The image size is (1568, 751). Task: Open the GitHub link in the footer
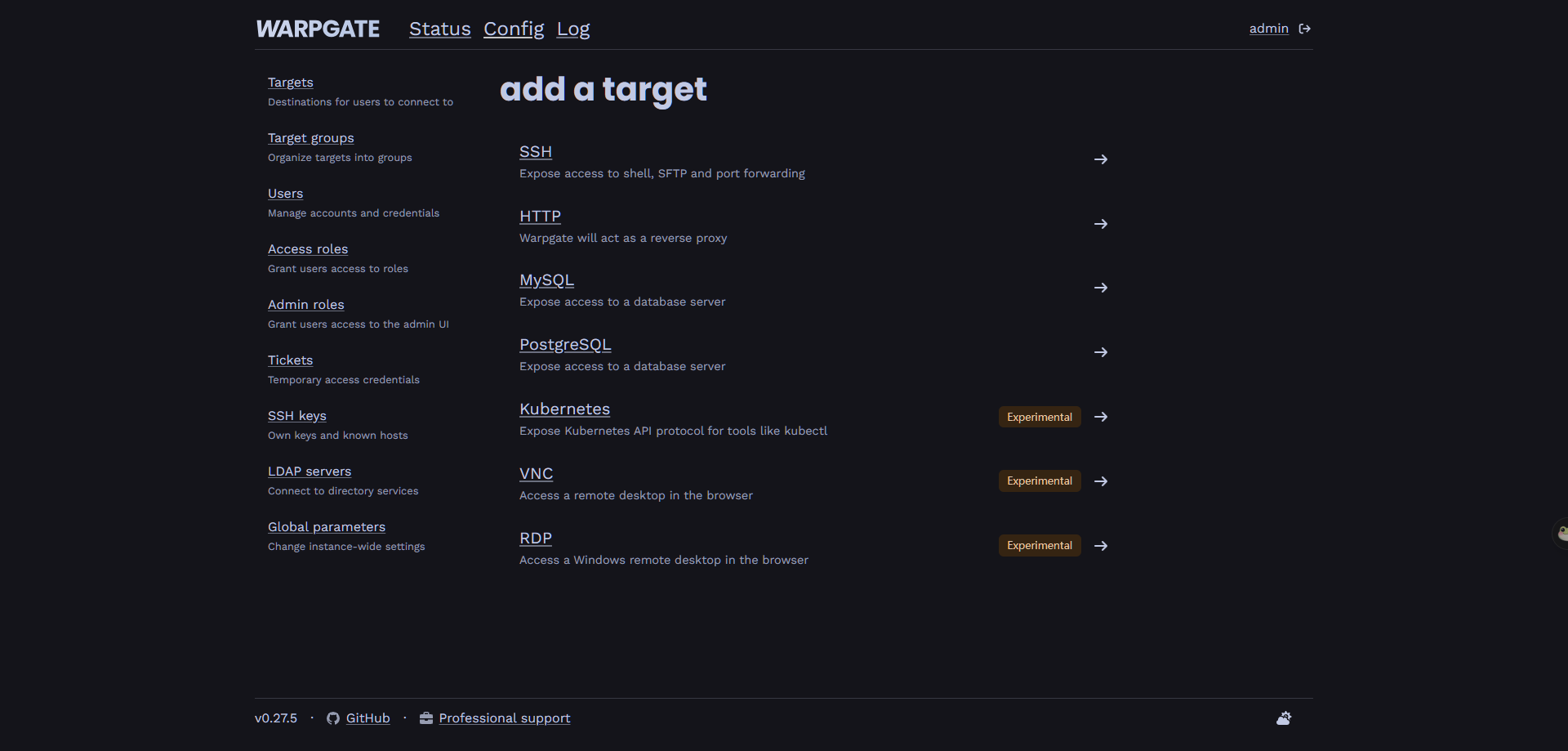[x=367, y=718]
